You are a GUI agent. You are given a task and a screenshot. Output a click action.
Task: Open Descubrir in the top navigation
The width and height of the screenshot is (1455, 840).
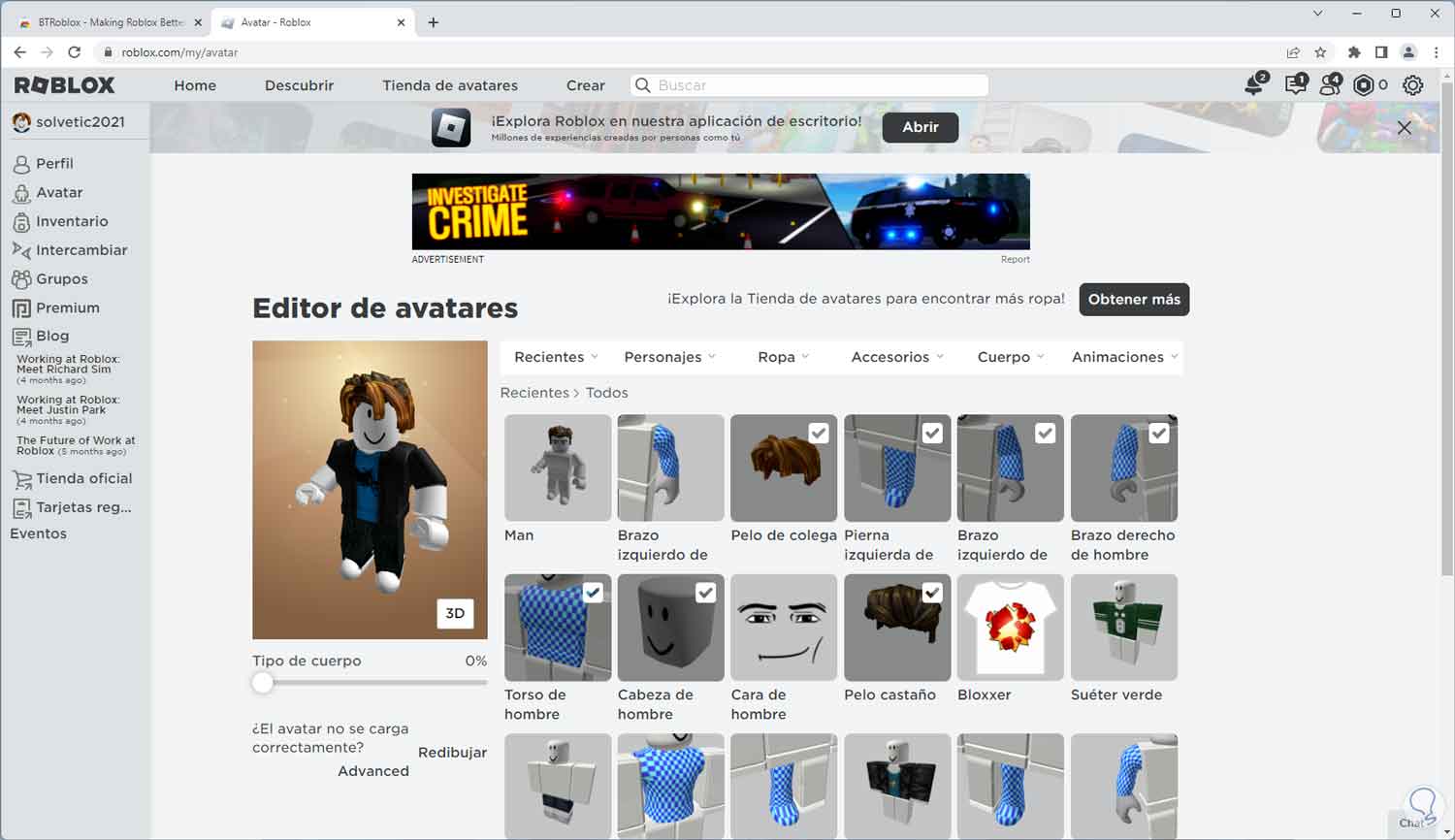(299, 85)
